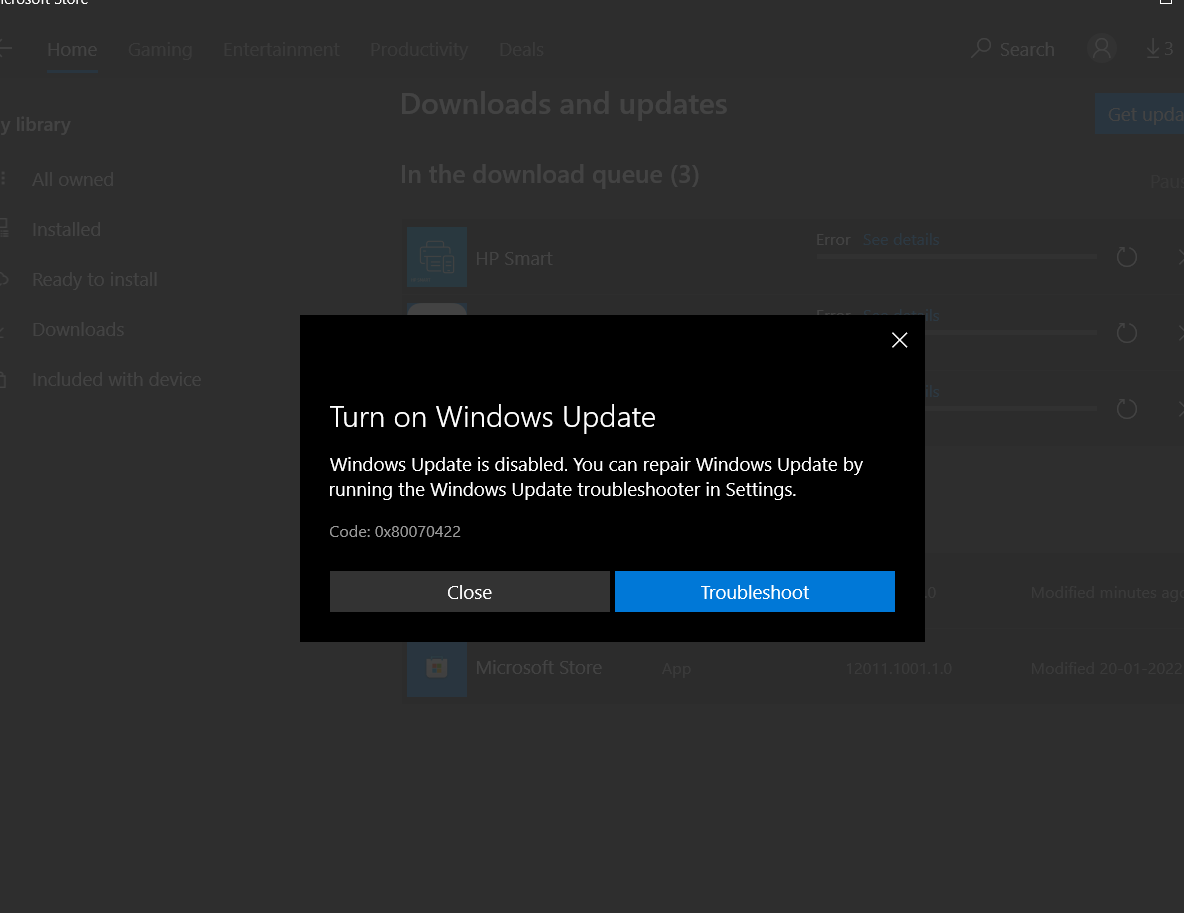Retry the HP Smart download
The image size is (1184, 913).
(1127, 257)
